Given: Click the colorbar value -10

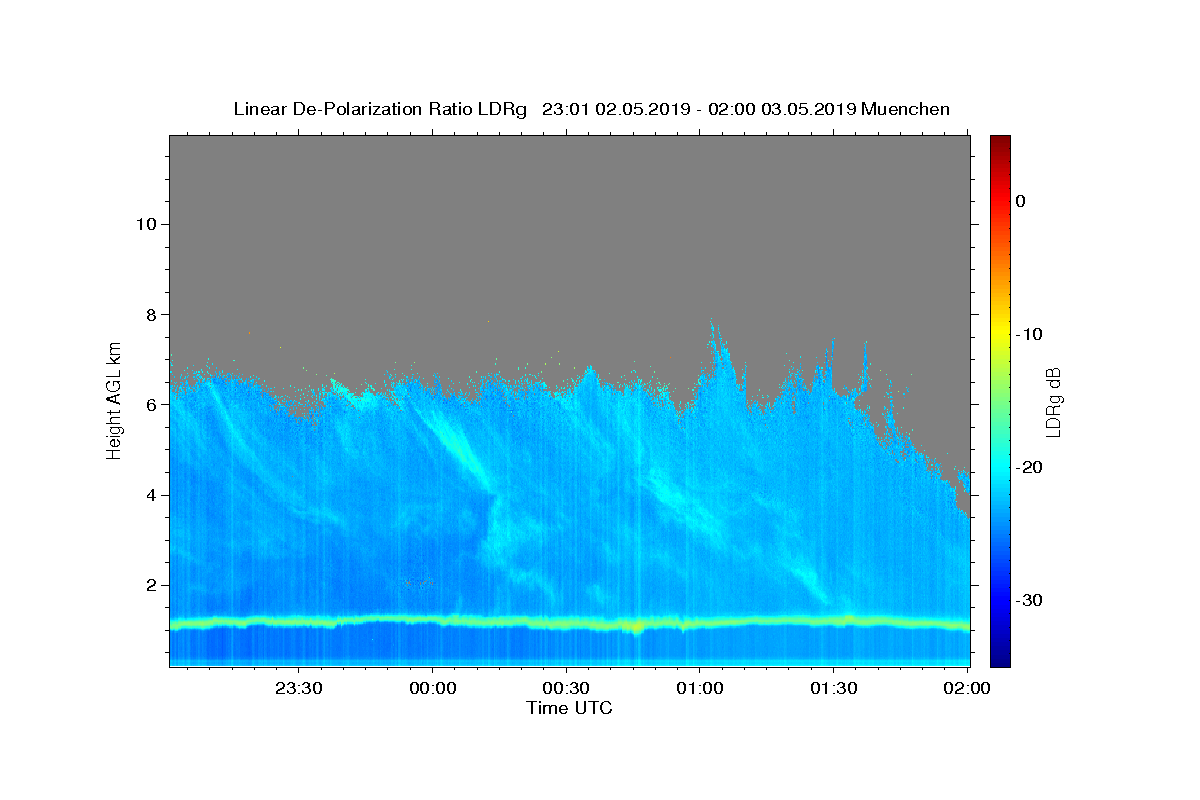Looking at the screenshot, I should click(x=1030, y=334).
